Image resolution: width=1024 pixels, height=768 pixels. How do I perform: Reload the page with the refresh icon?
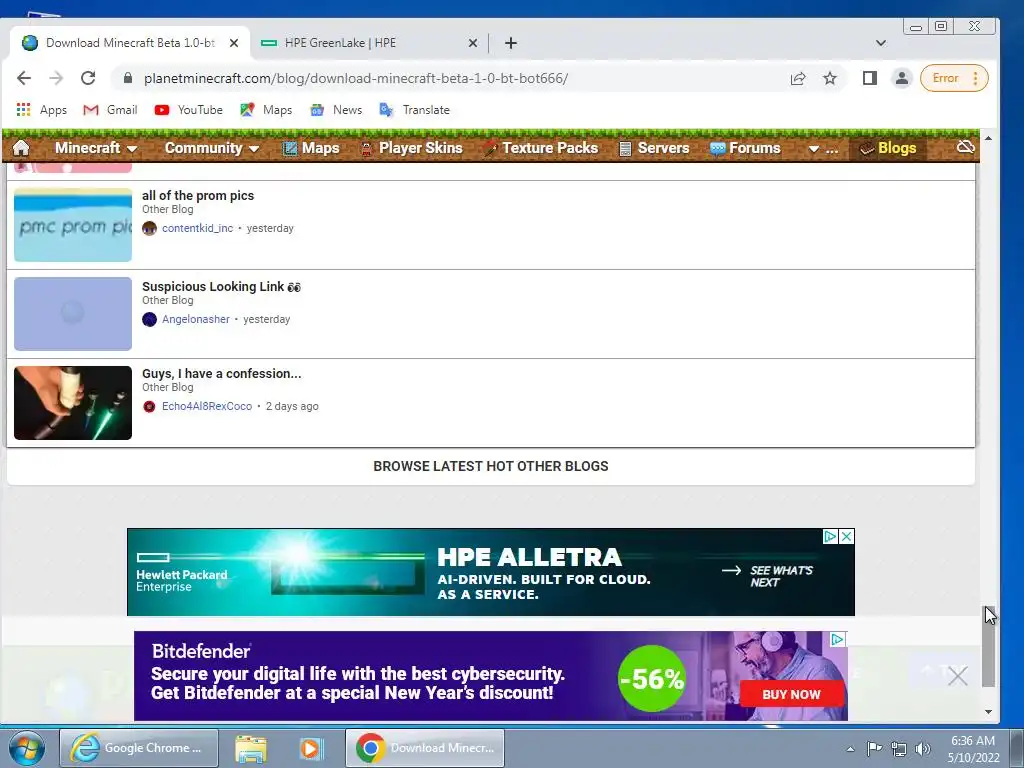[x=88, y=78]
